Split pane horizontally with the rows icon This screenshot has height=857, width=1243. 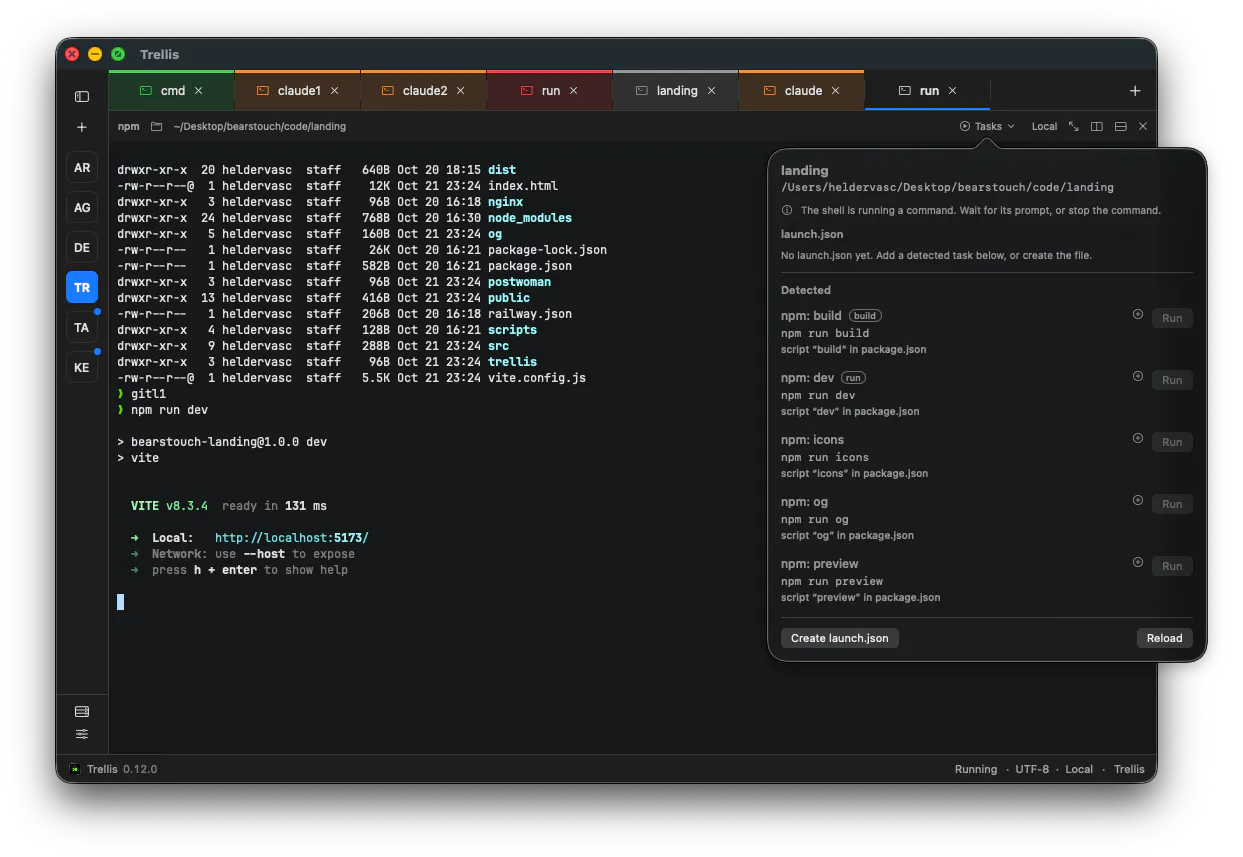pos(1120,126)
